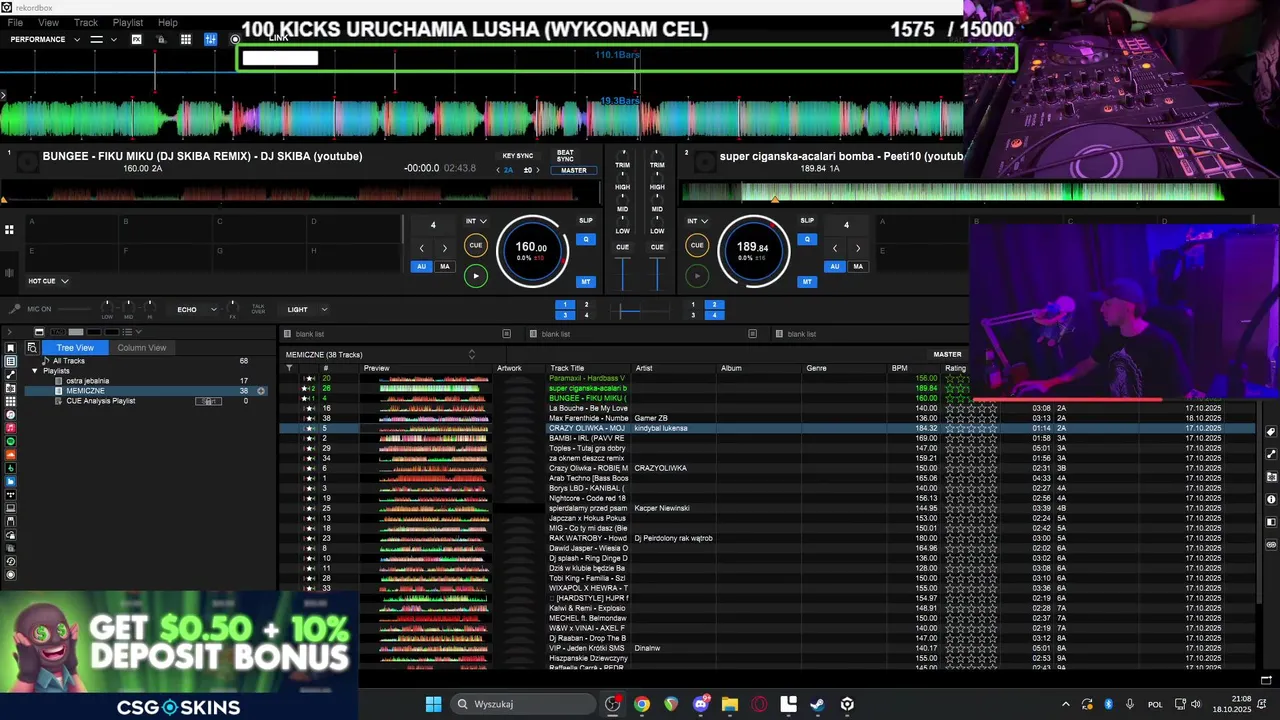
Task: Click the track filter funnel icon
Action: [x=289, y=368]
